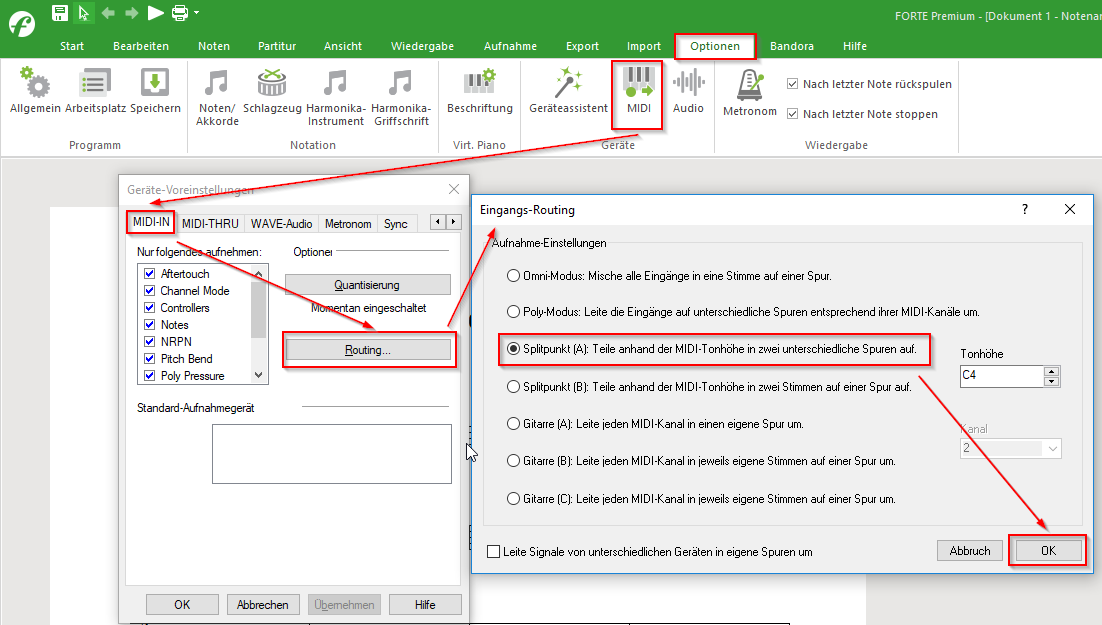The image size is (1102, 625).
Task: Start playback with the play triangle icon
Action: coord(155,13)
